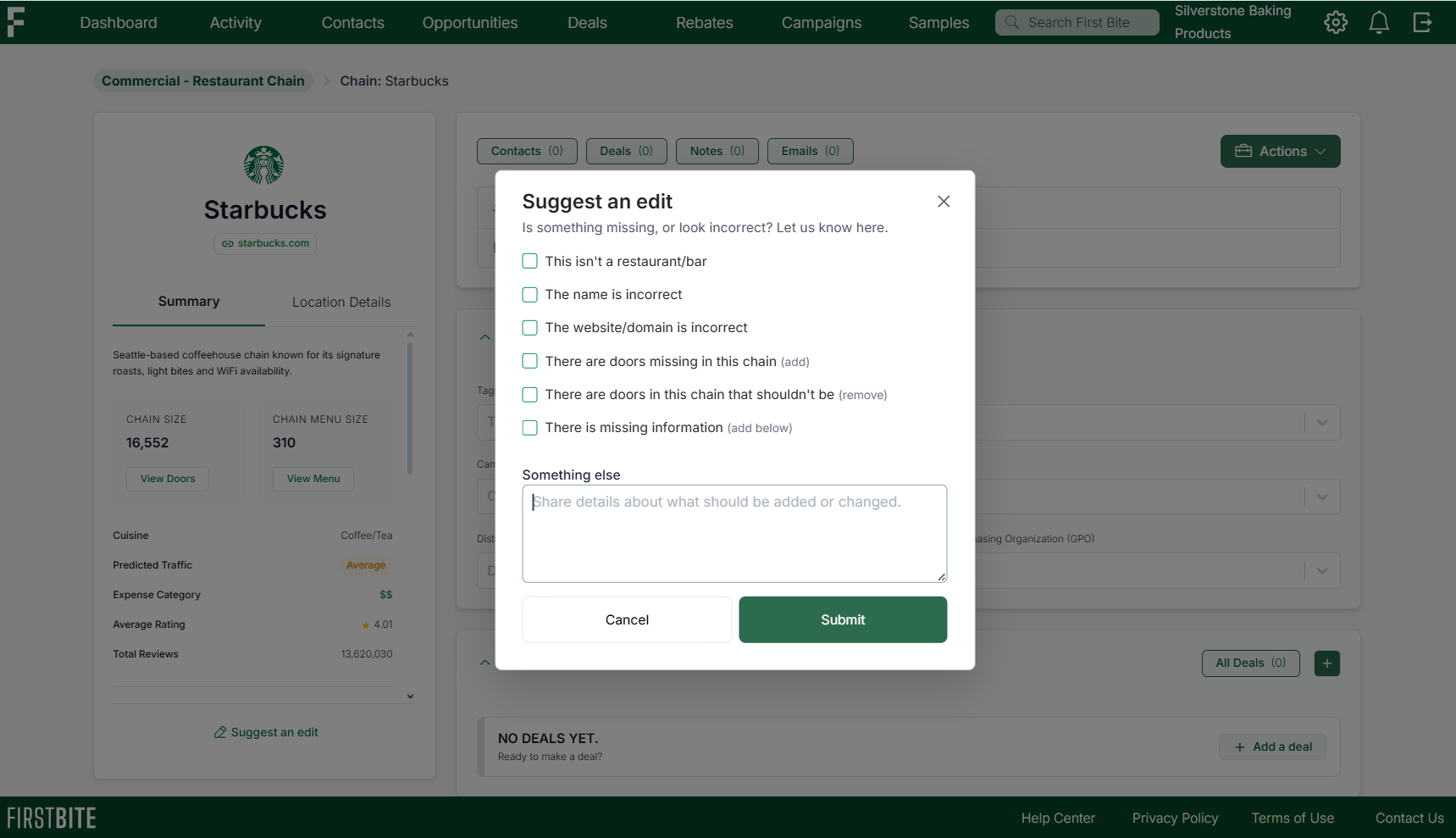Collapse the deals section chevron

[484, 663]
